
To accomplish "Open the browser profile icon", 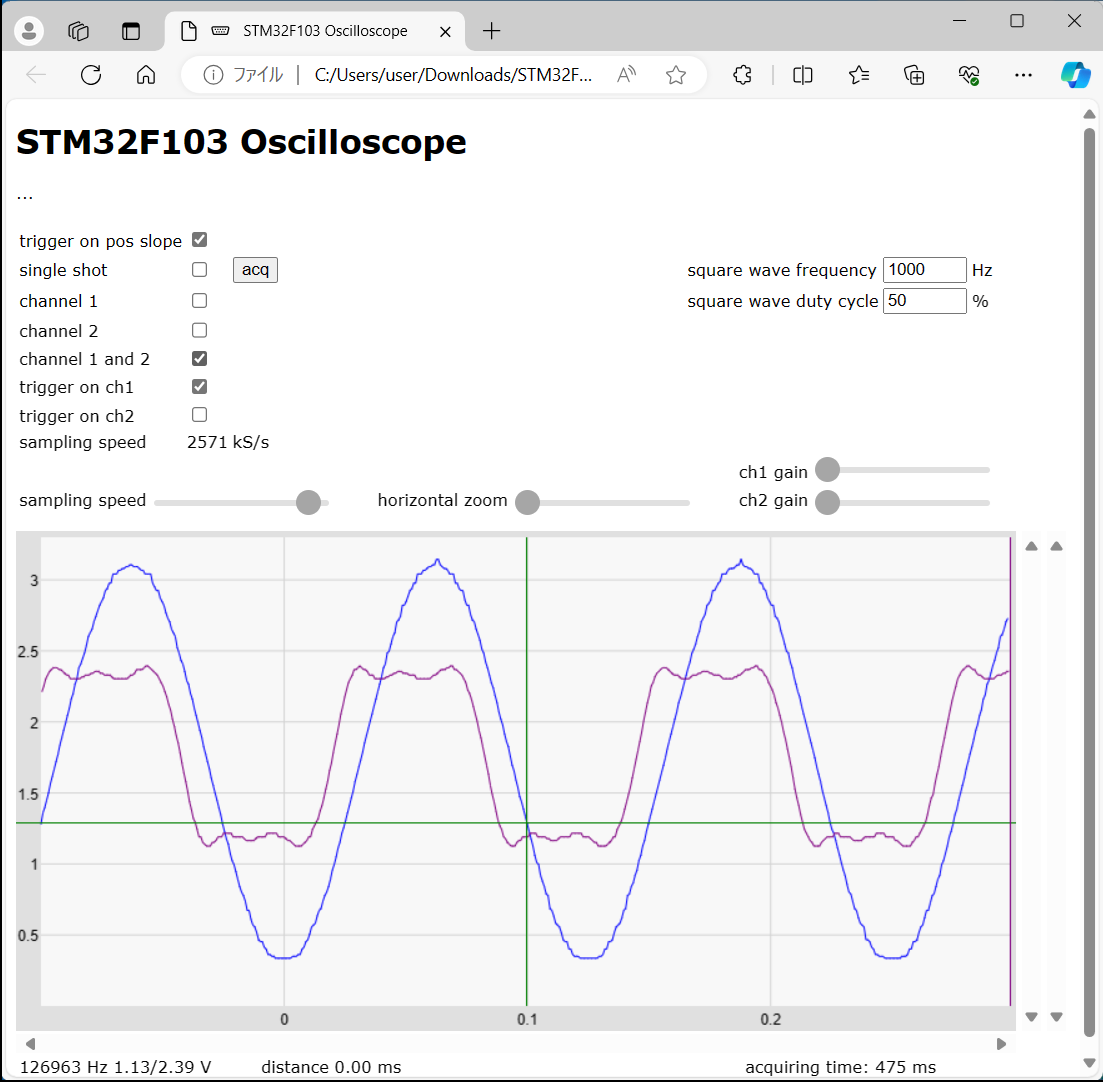I will pos(29,31).
